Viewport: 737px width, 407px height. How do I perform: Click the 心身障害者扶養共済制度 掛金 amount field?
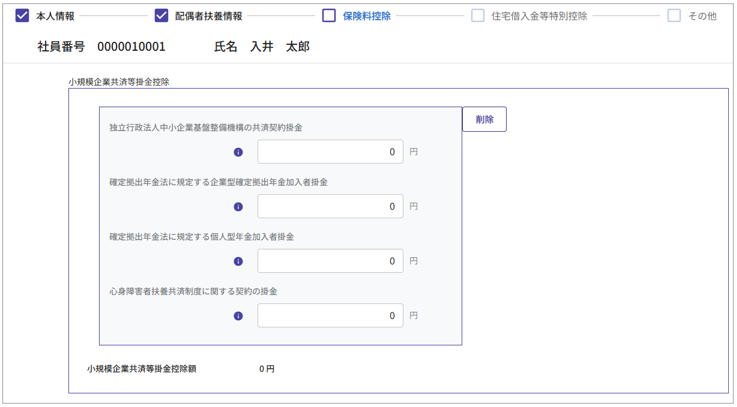click(x=330, y=316)
